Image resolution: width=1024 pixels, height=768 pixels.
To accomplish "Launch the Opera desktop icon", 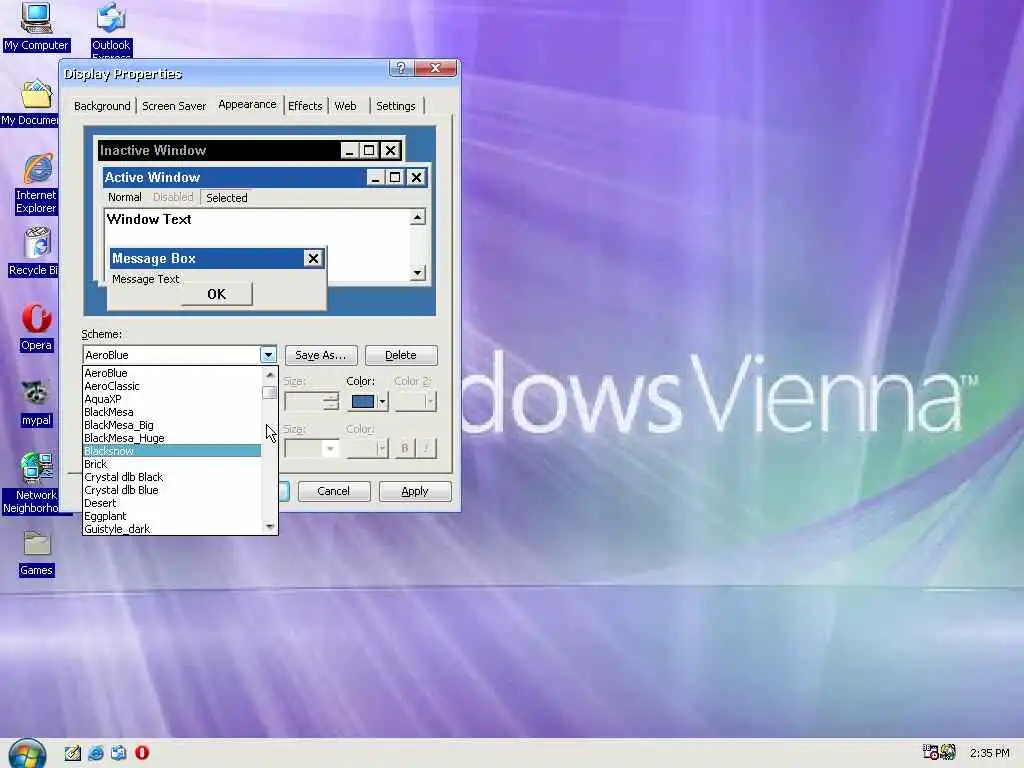I will coord(36,319).
